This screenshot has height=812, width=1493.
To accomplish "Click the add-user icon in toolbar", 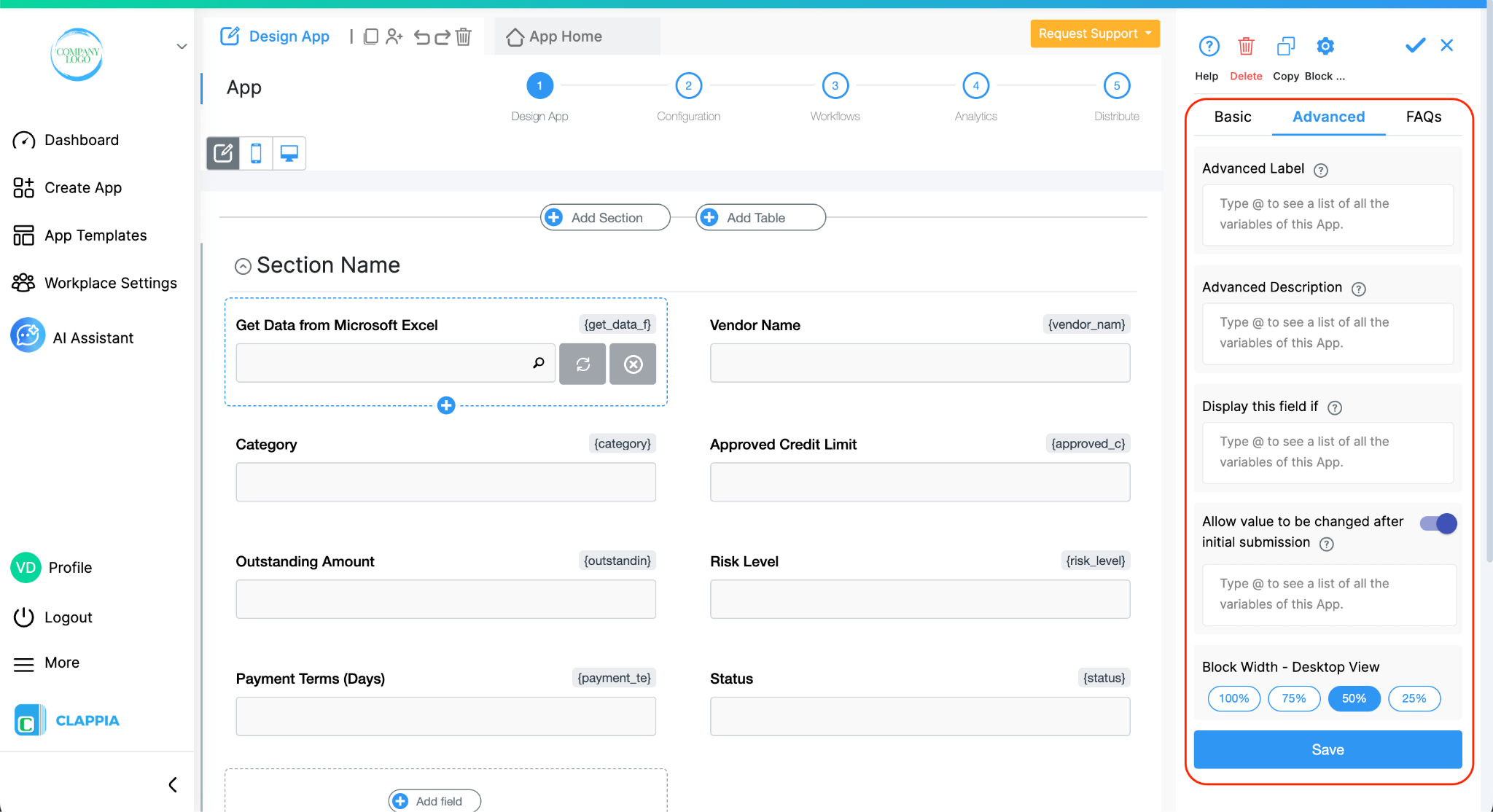I will click(x=394, y=36).
